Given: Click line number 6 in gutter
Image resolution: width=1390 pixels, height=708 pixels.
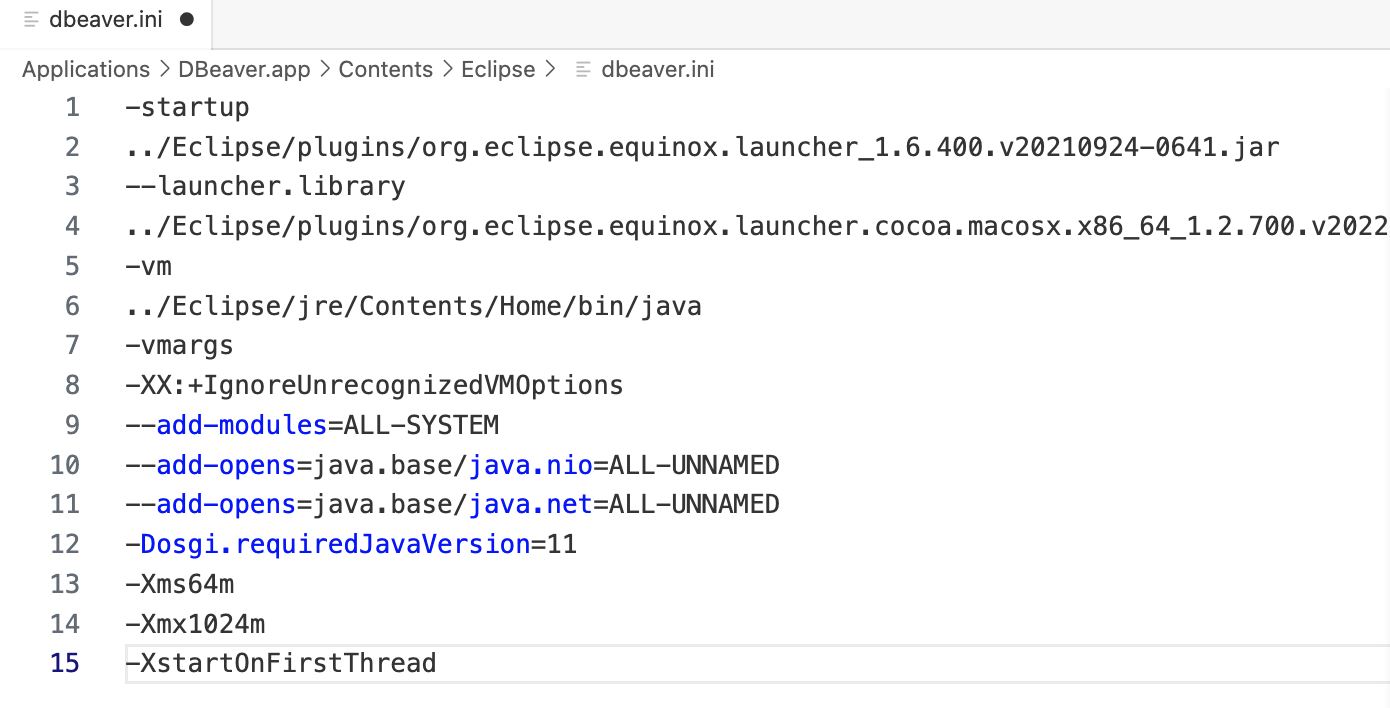Looking at the screenshot, I should [x=72, y=305].
